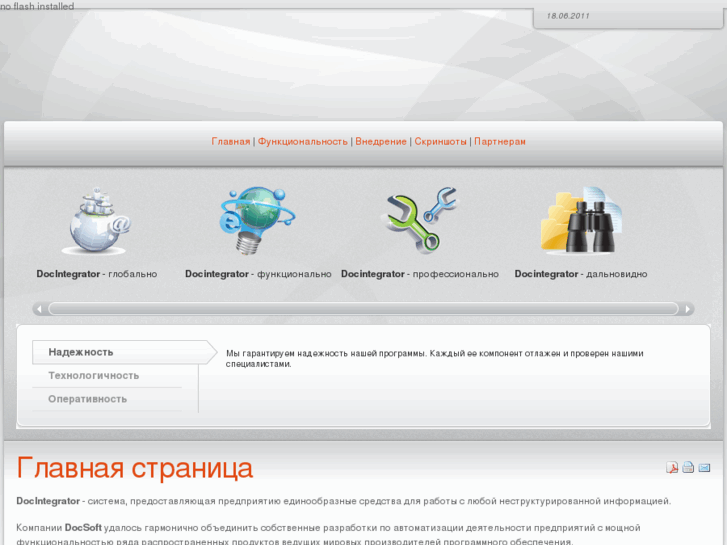
Task: Open the Главная menu link
Action: pos(230,141)
